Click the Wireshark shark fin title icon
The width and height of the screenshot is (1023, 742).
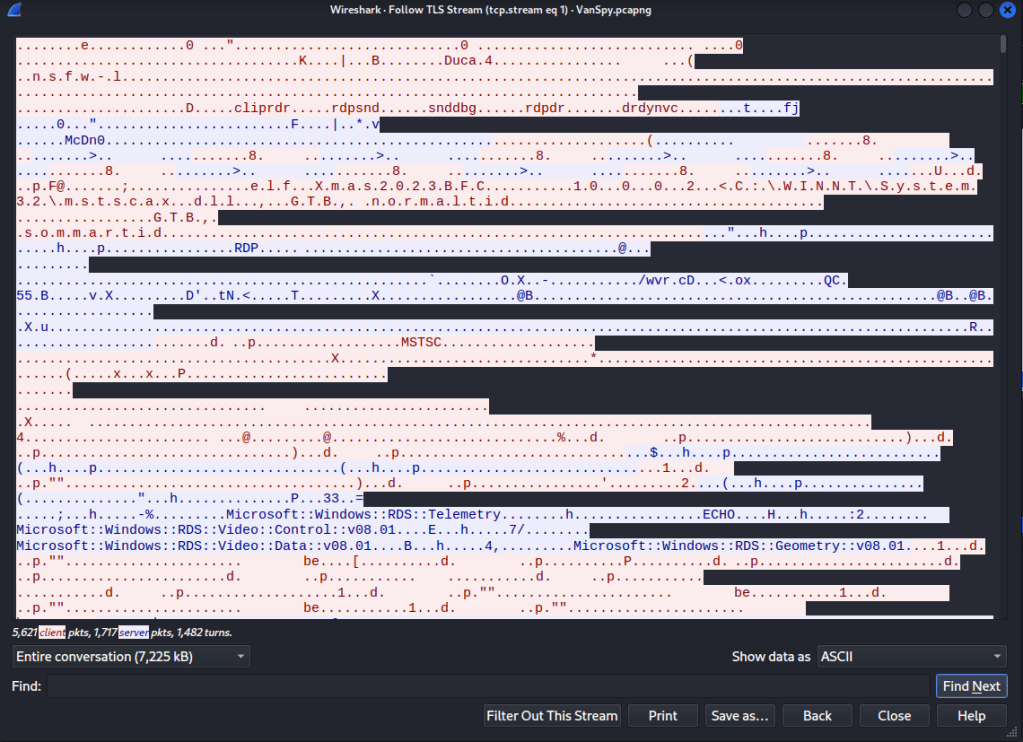[12, 10]
